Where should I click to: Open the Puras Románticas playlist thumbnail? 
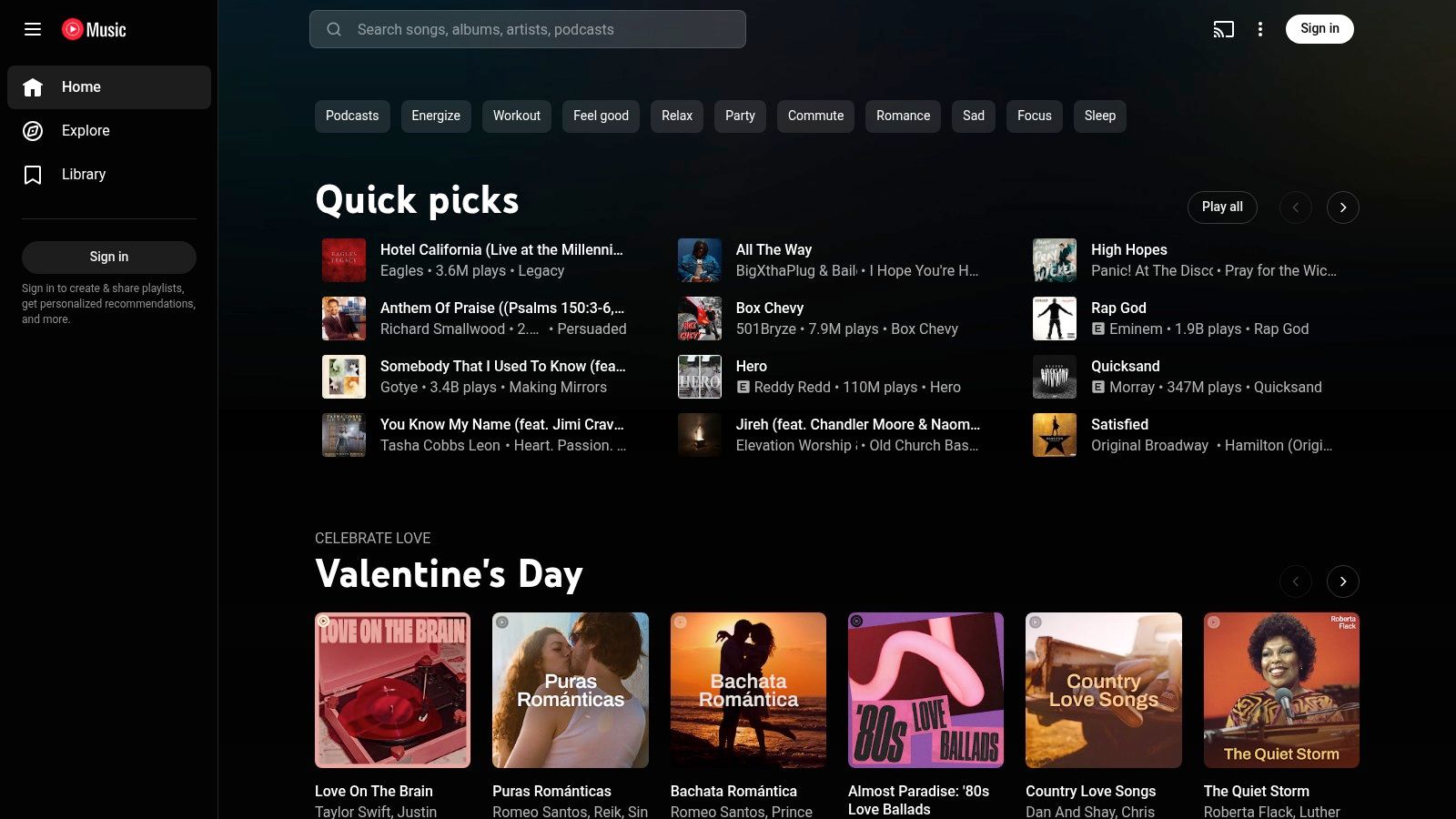(570, 689)
